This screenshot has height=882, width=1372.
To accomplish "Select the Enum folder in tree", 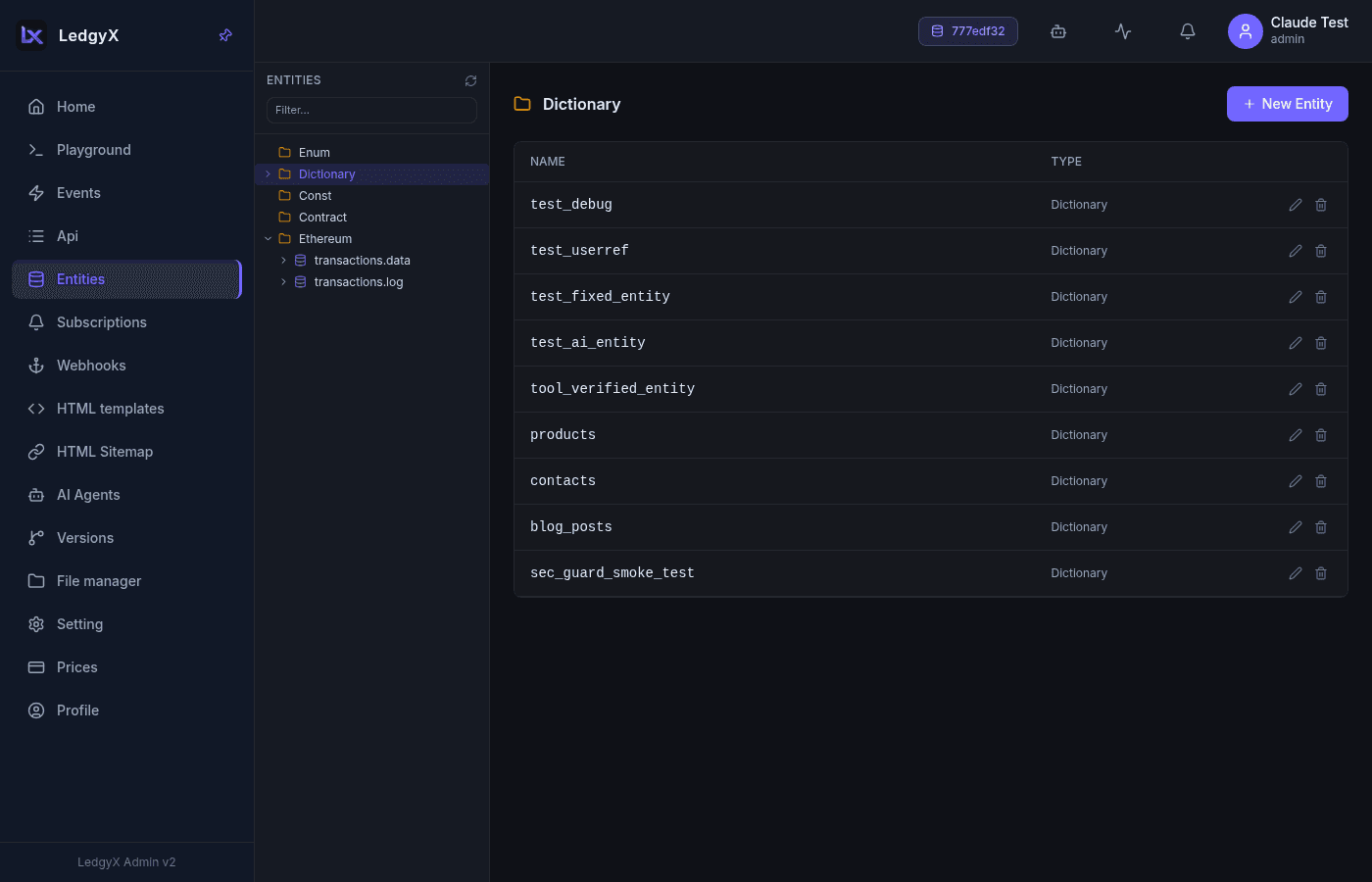I will (x=315, y=153).
